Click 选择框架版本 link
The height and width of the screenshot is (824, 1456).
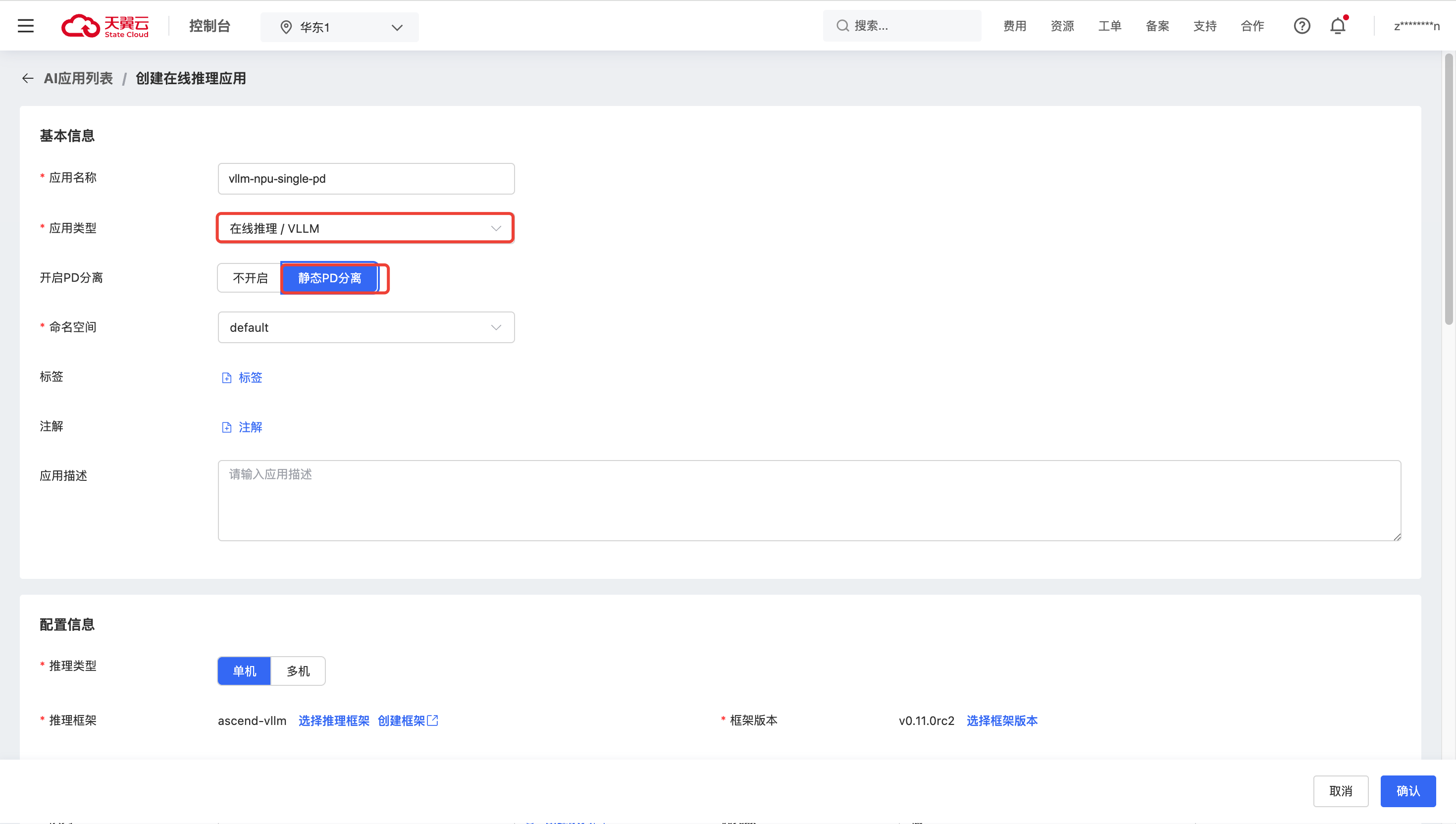(x=1001, y=721)
